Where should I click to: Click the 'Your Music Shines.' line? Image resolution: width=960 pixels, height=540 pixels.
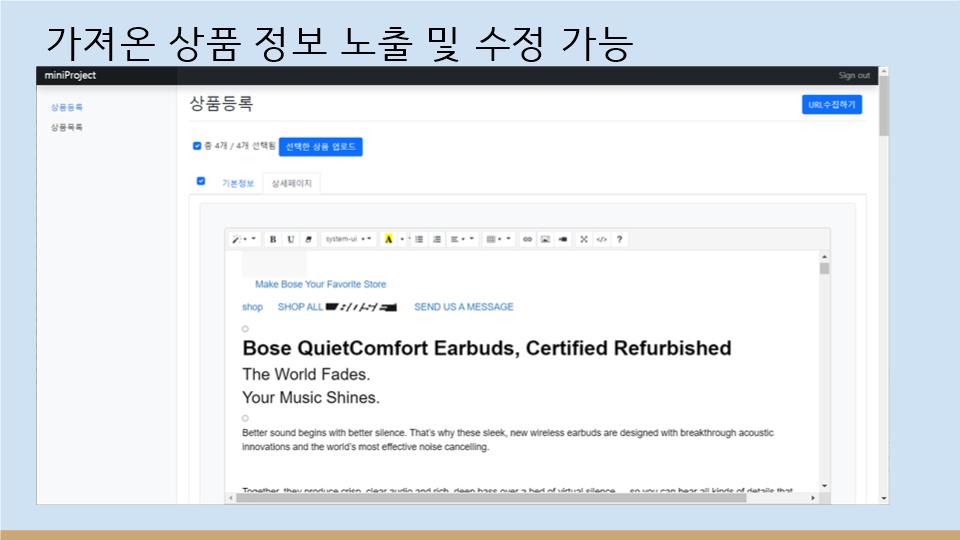click(x=311, y=398)
